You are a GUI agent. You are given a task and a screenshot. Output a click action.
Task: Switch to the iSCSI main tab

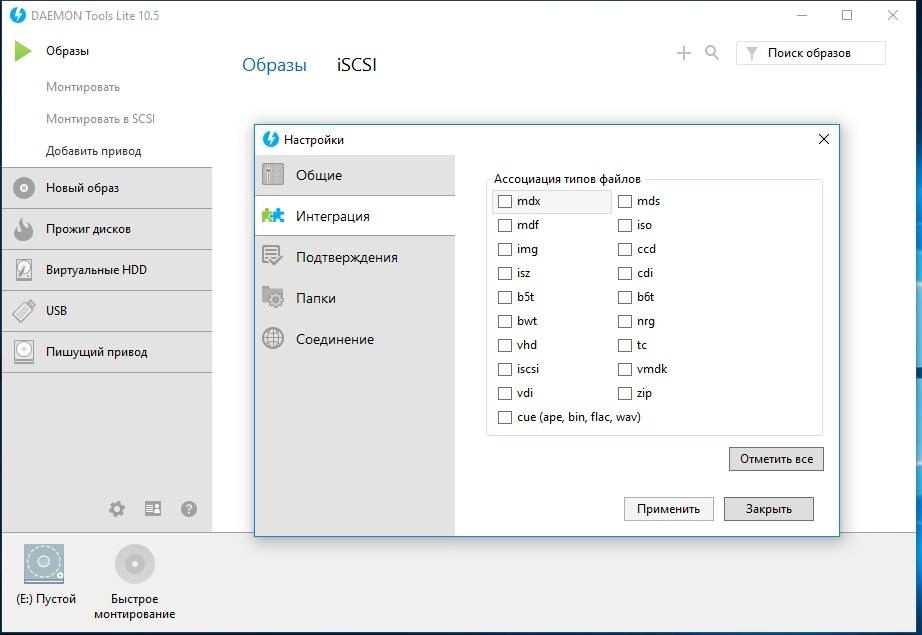coord(356,65)
